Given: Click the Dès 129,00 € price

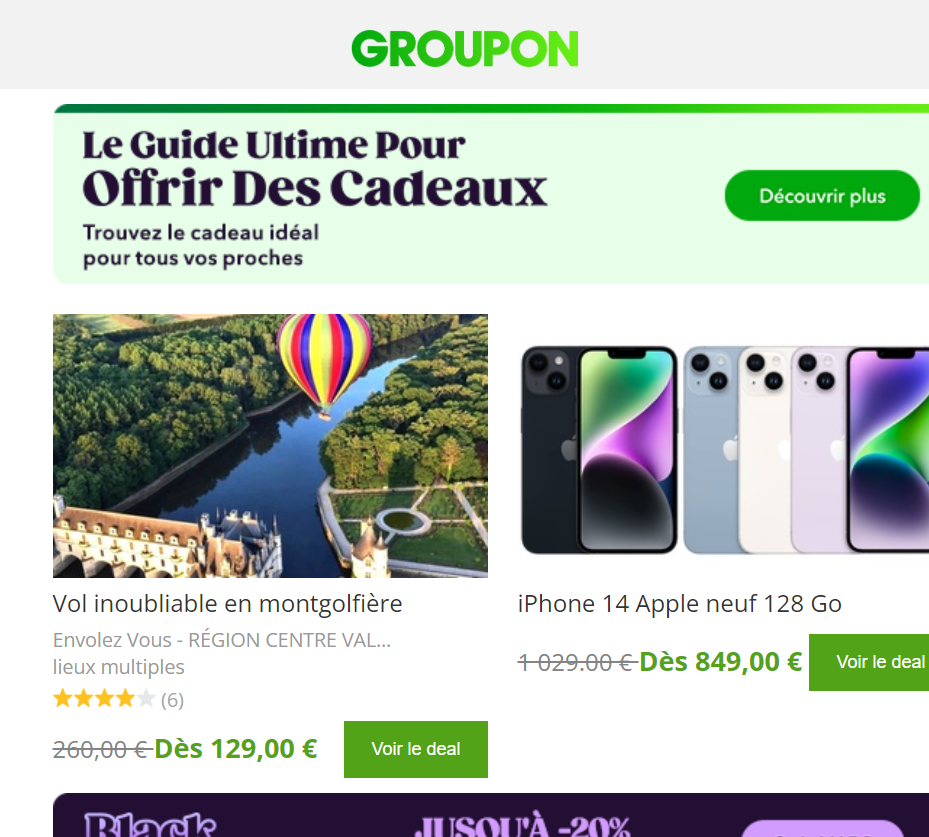Looking at the screenshot, I should 236,749.
